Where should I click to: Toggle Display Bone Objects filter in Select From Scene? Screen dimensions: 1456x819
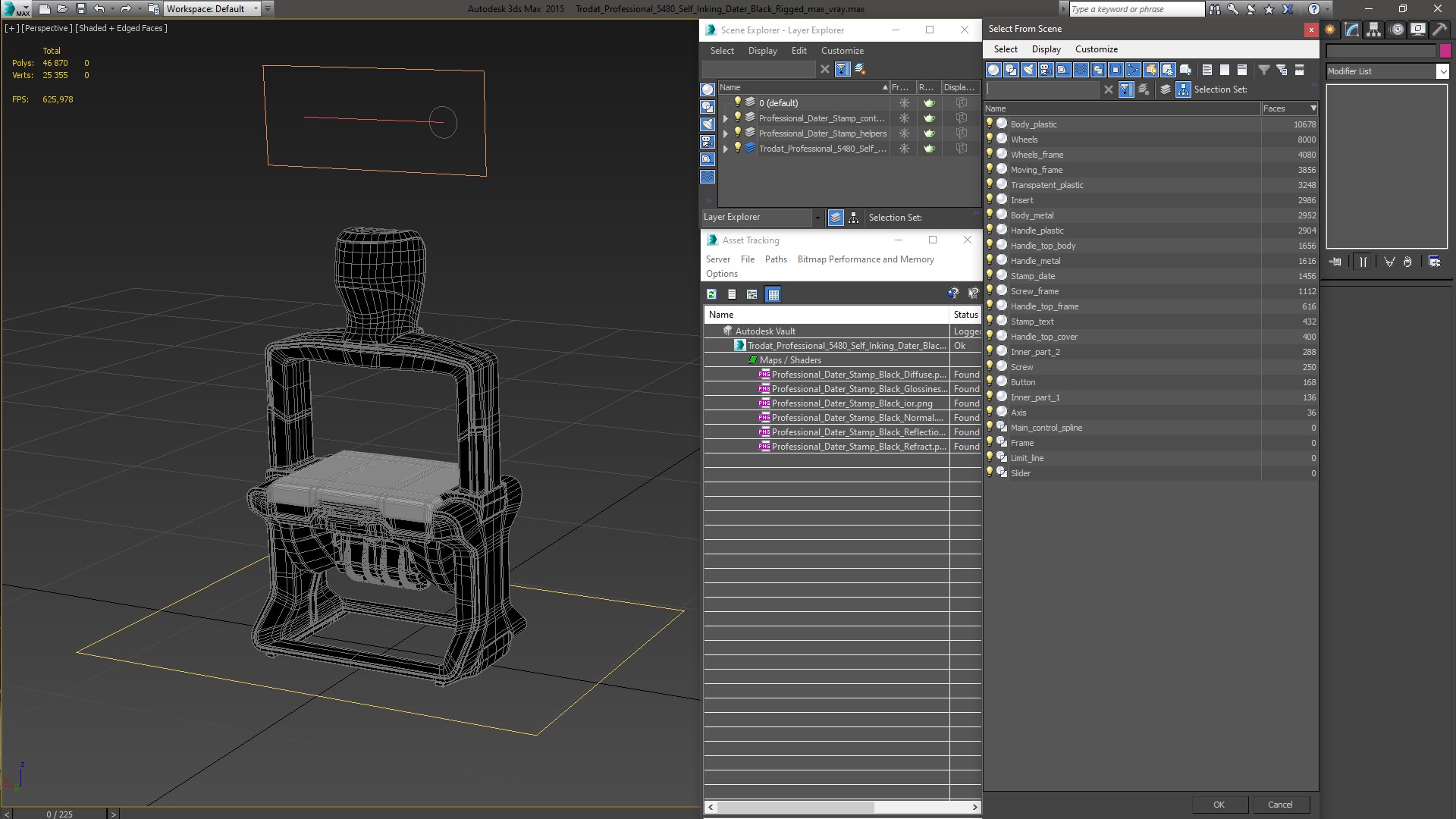point(1133,70)
